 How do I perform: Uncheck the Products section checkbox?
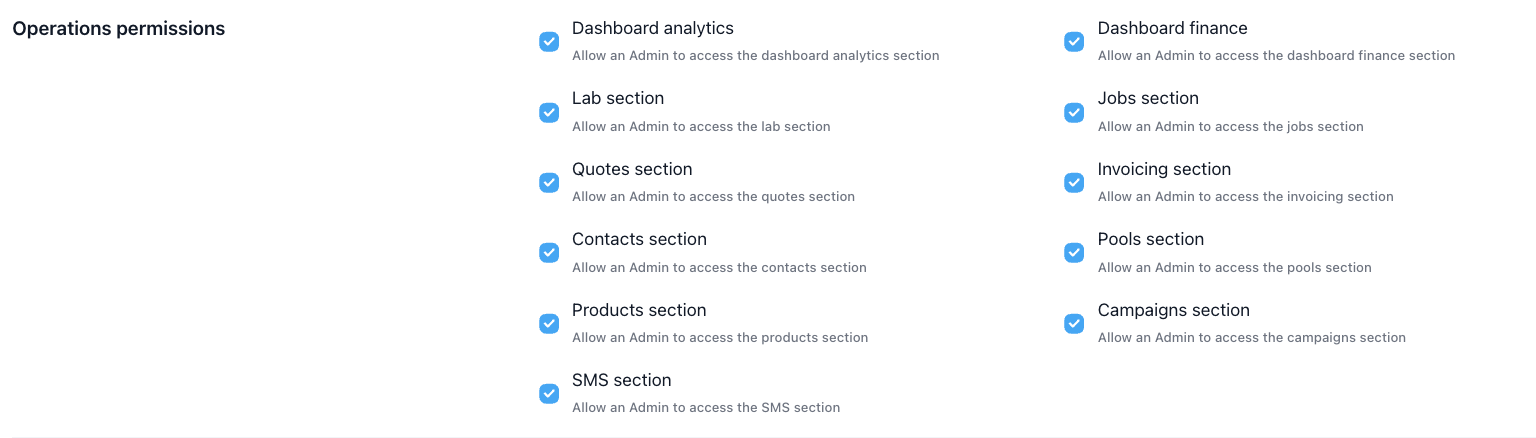pos(549,324)
